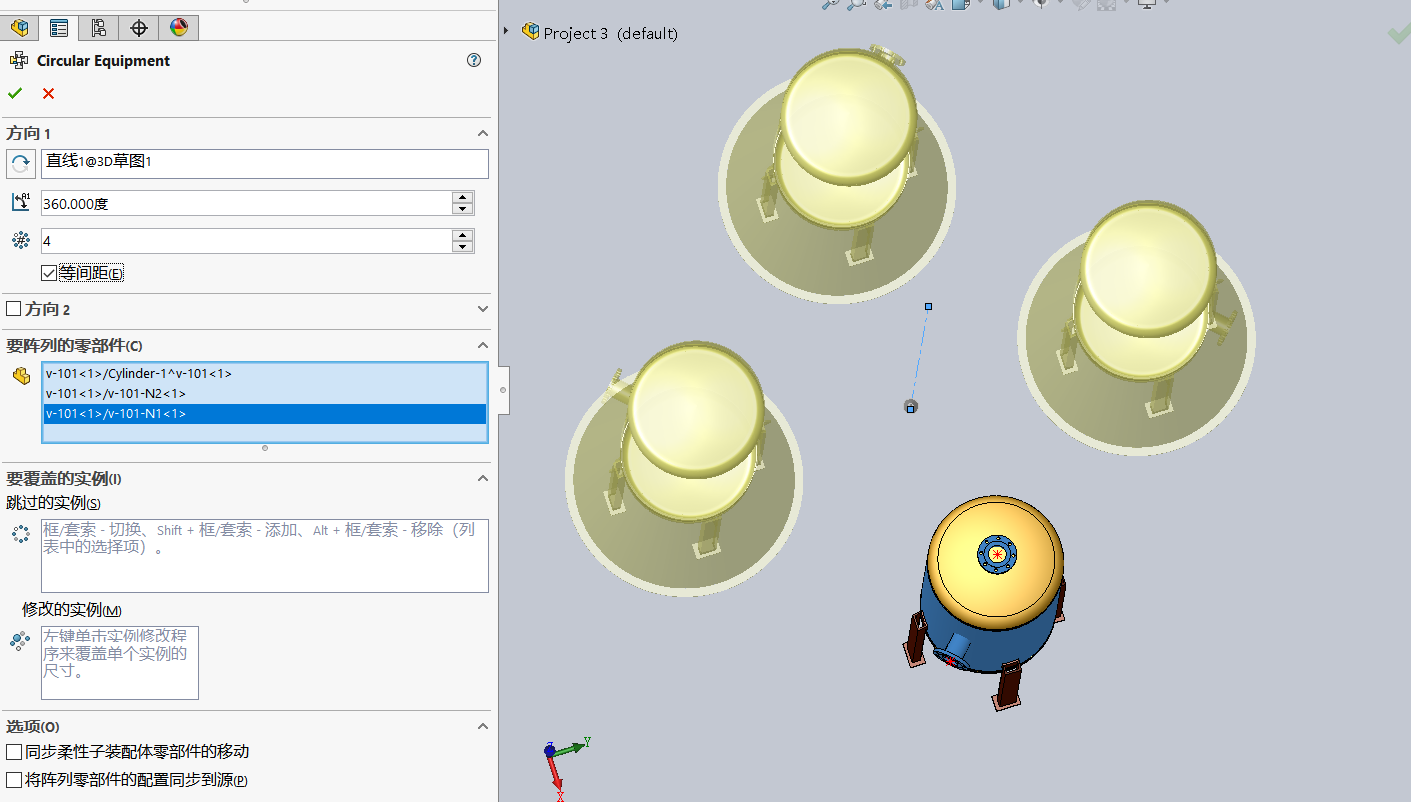This screenshot has width=1411, height=802.
Task: Open the DisplayManager color-ball tab
Action: click(x=179, y=27)
